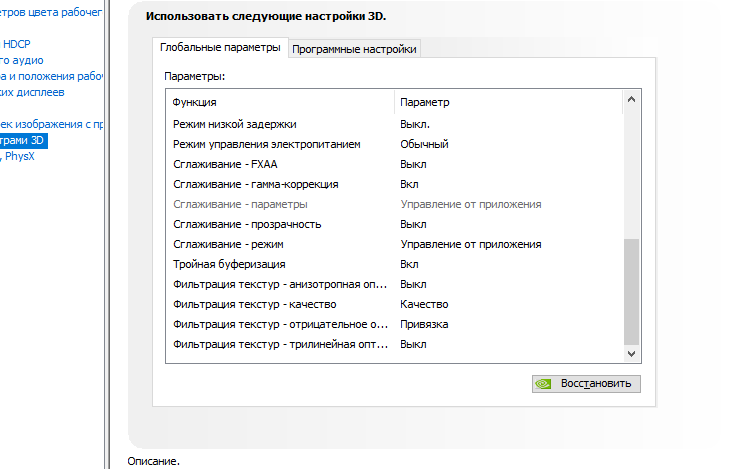Select Режим управления электропитанием row
The height and width of the screenshot is (469, 730).
394,144
